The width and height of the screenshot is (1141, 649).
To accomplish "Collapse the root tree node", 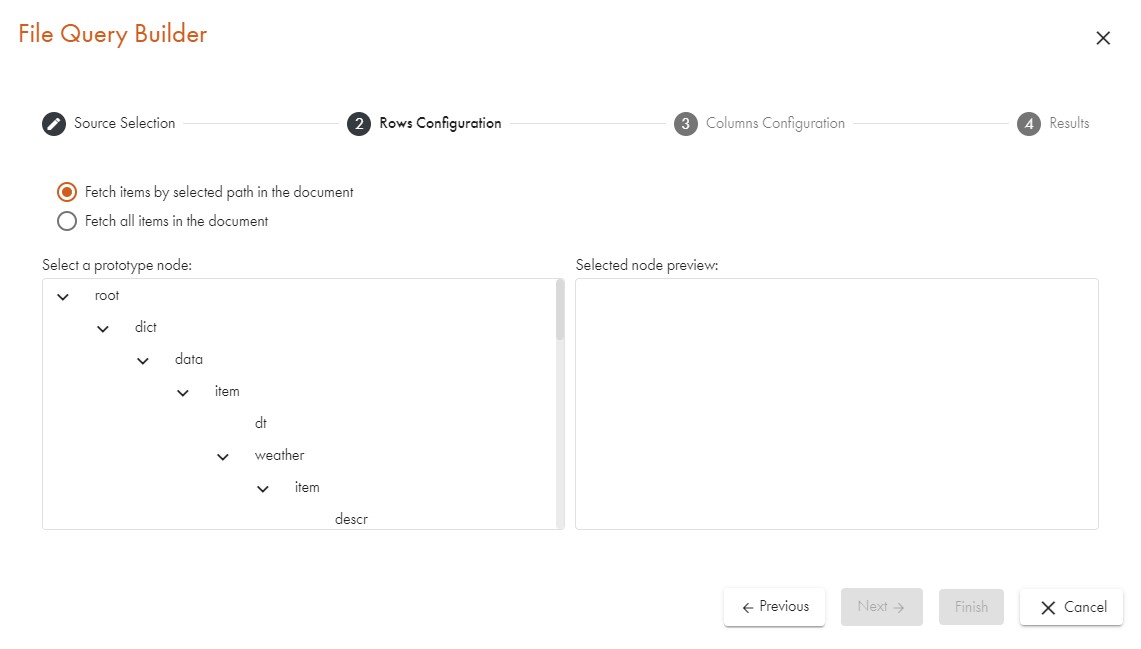I will (x=63, y=297).
